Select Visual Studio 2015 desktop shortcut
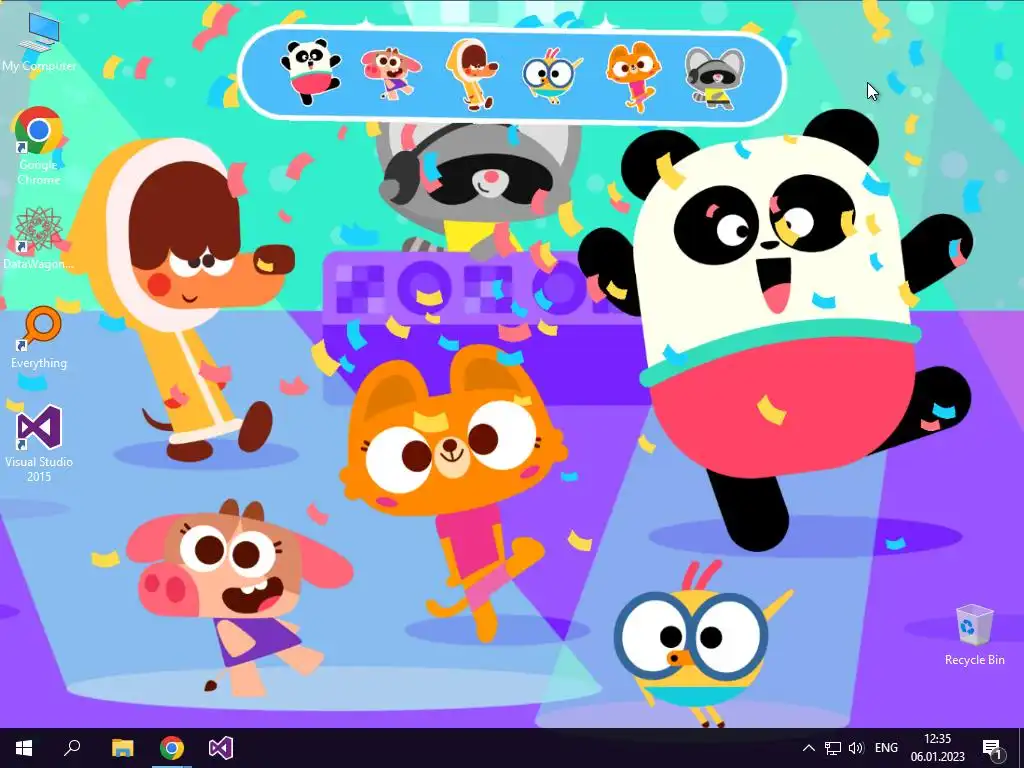Viewport: 1024px width, 768px height. pos(39,443)
